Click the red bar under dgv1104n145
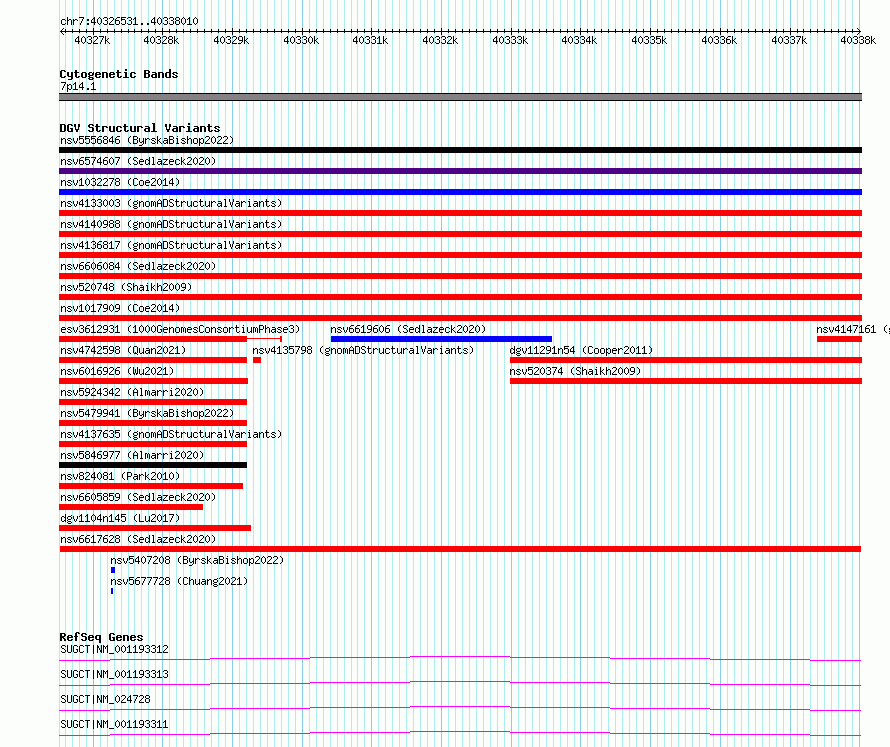Screen dimensions: 890x747 point(155,528)
